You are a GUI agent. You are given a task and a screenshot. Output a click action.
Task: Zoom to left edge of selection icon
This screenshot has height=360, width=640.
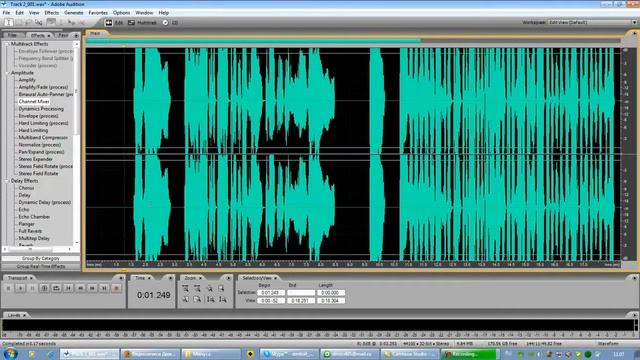pyautogui.click(x=185, y=300)
